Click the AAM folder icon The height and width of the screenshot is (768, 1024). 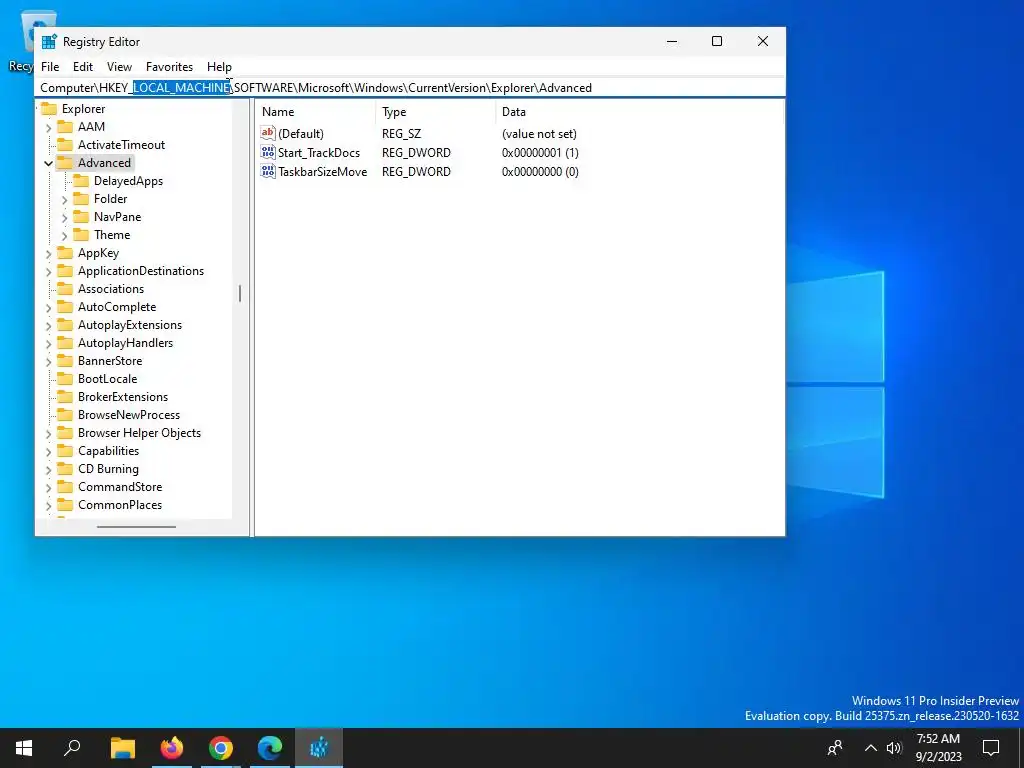pos(65,126)
